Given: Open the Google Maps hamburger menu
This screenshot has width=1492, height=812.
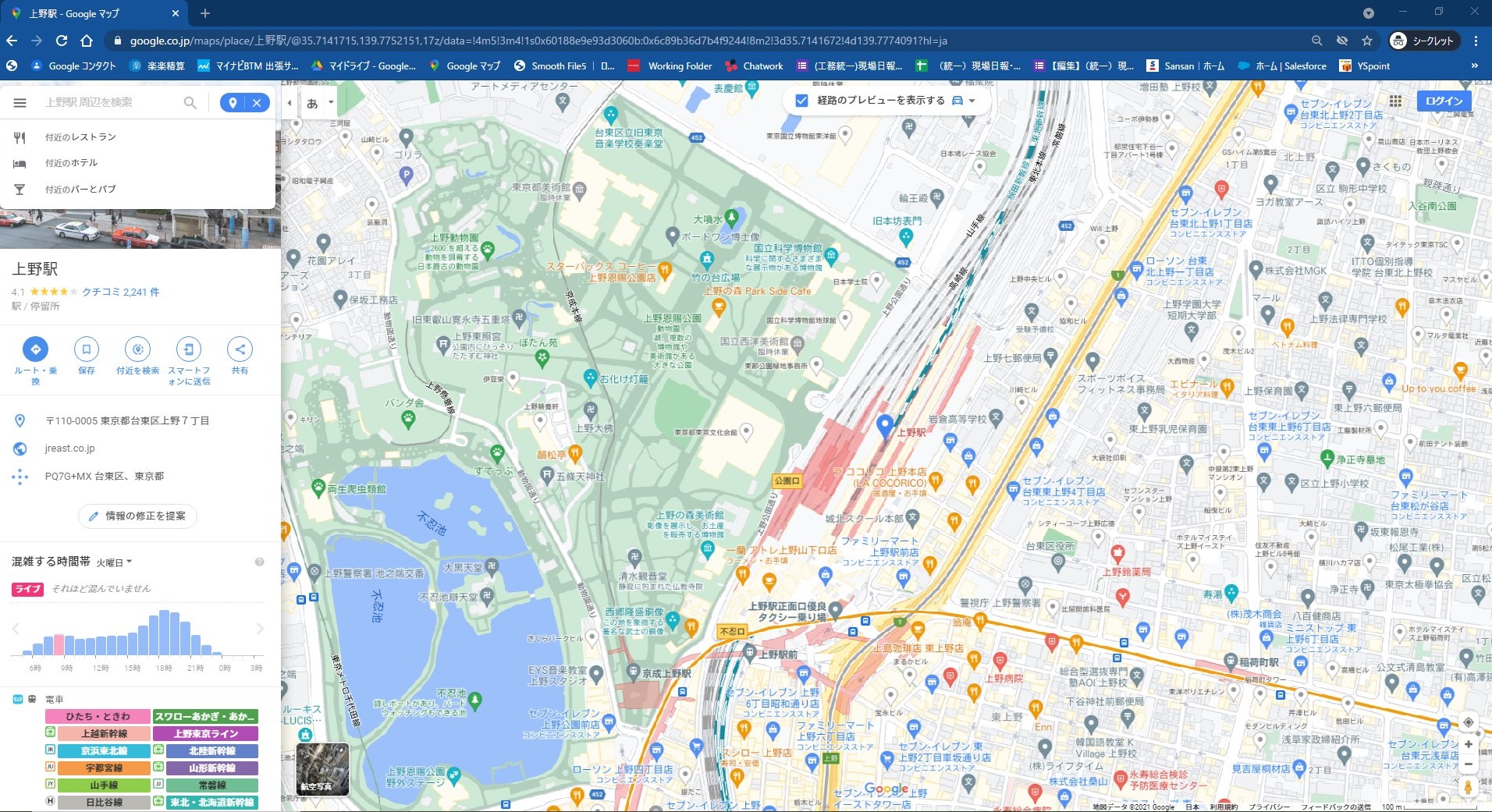Looking at the screenshot, I should [x=20, y=102].
